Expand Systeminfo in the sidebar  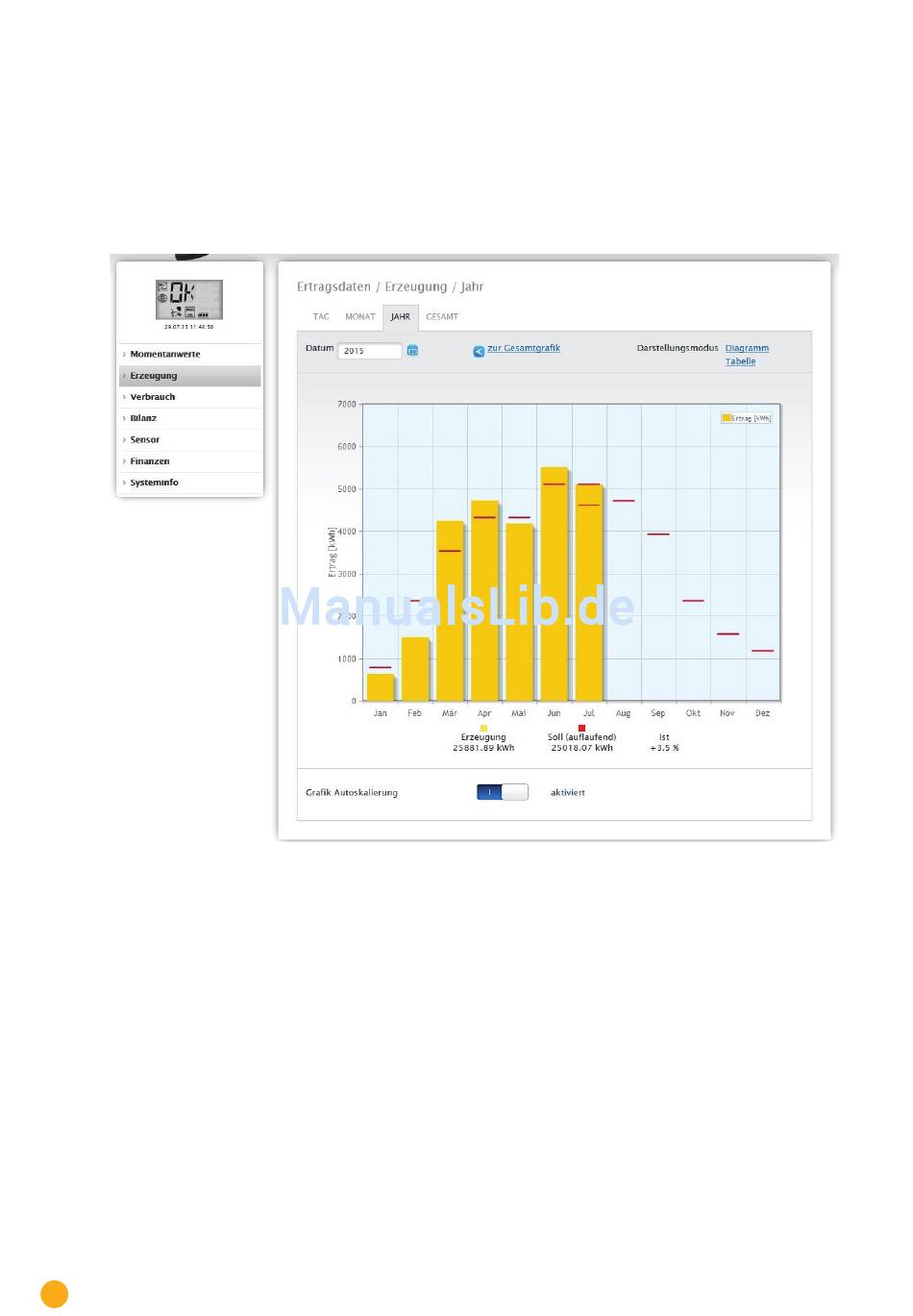[190, 483]
